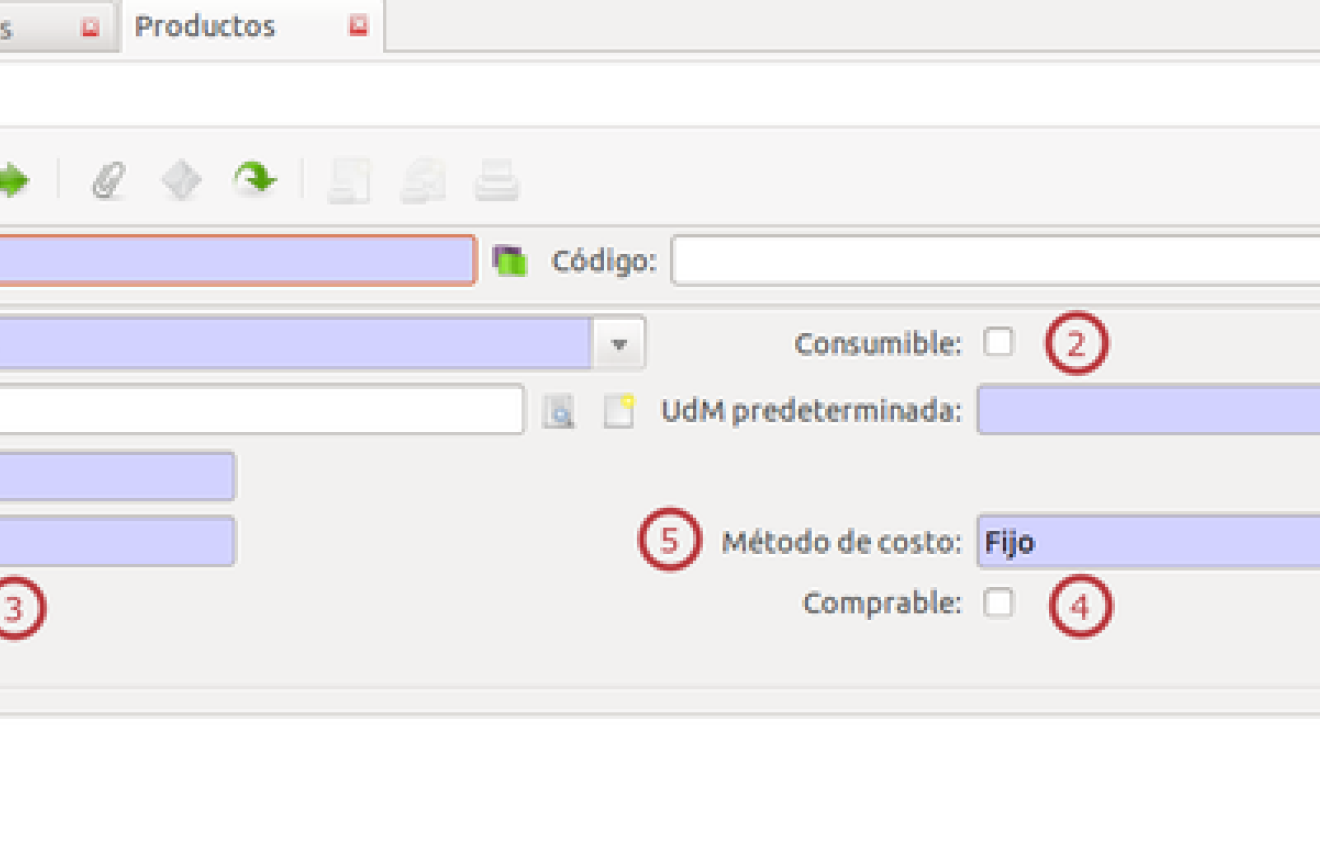The height and width of the screenshot is (864, 1320).
Task: Click the green next record arrow
Action: (x=12, y=181)
